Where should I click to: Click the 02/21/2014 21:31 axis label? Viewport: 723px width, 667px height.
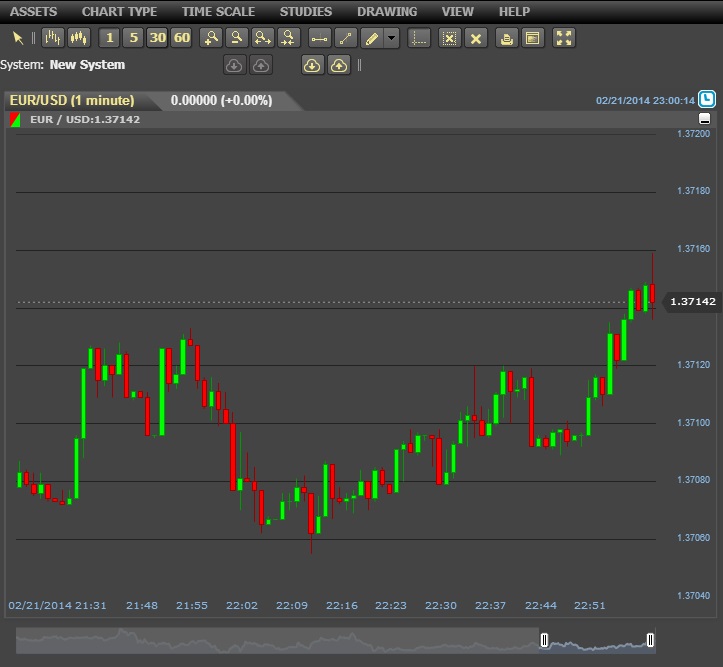(57, 605)
